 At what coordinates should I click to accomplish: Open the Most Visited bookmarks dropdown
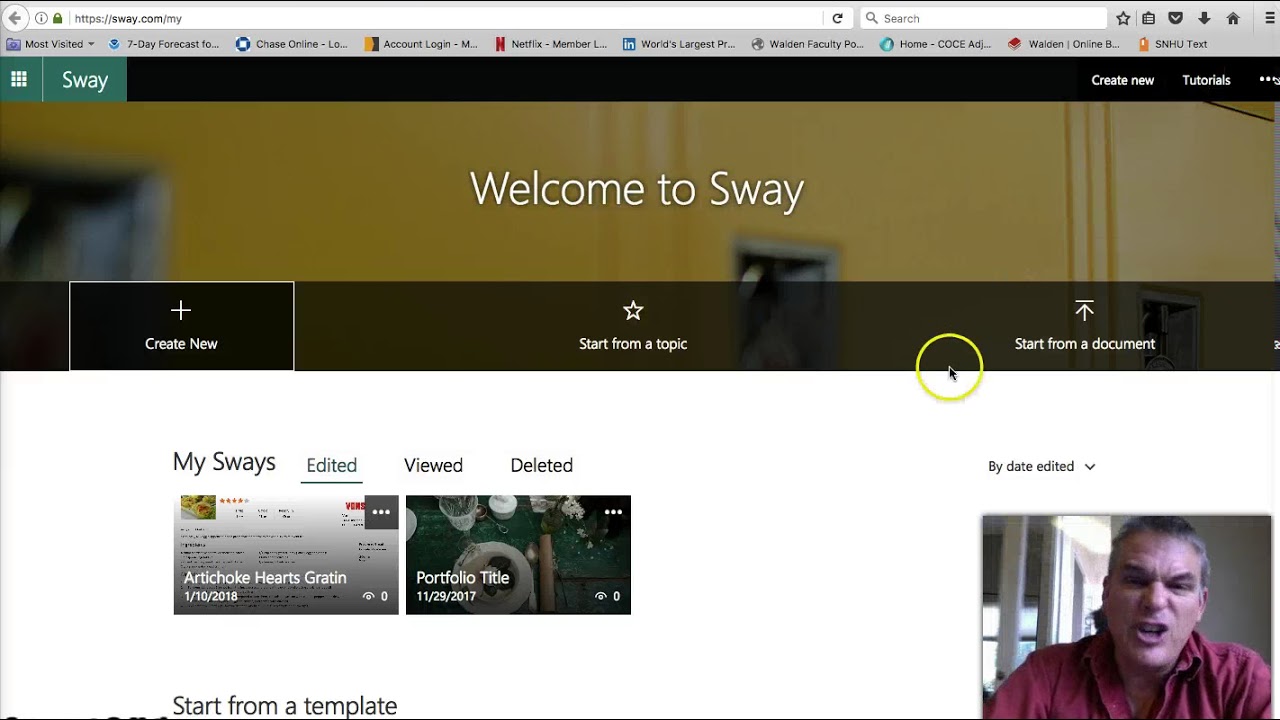50,44
